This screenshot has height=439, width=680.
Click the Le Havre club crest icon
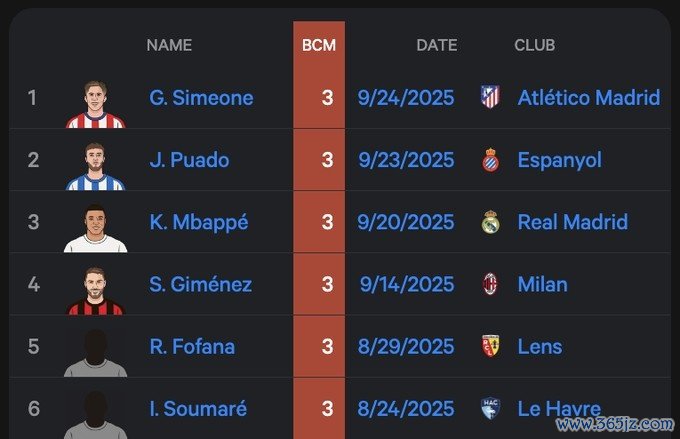coord(489,409)
